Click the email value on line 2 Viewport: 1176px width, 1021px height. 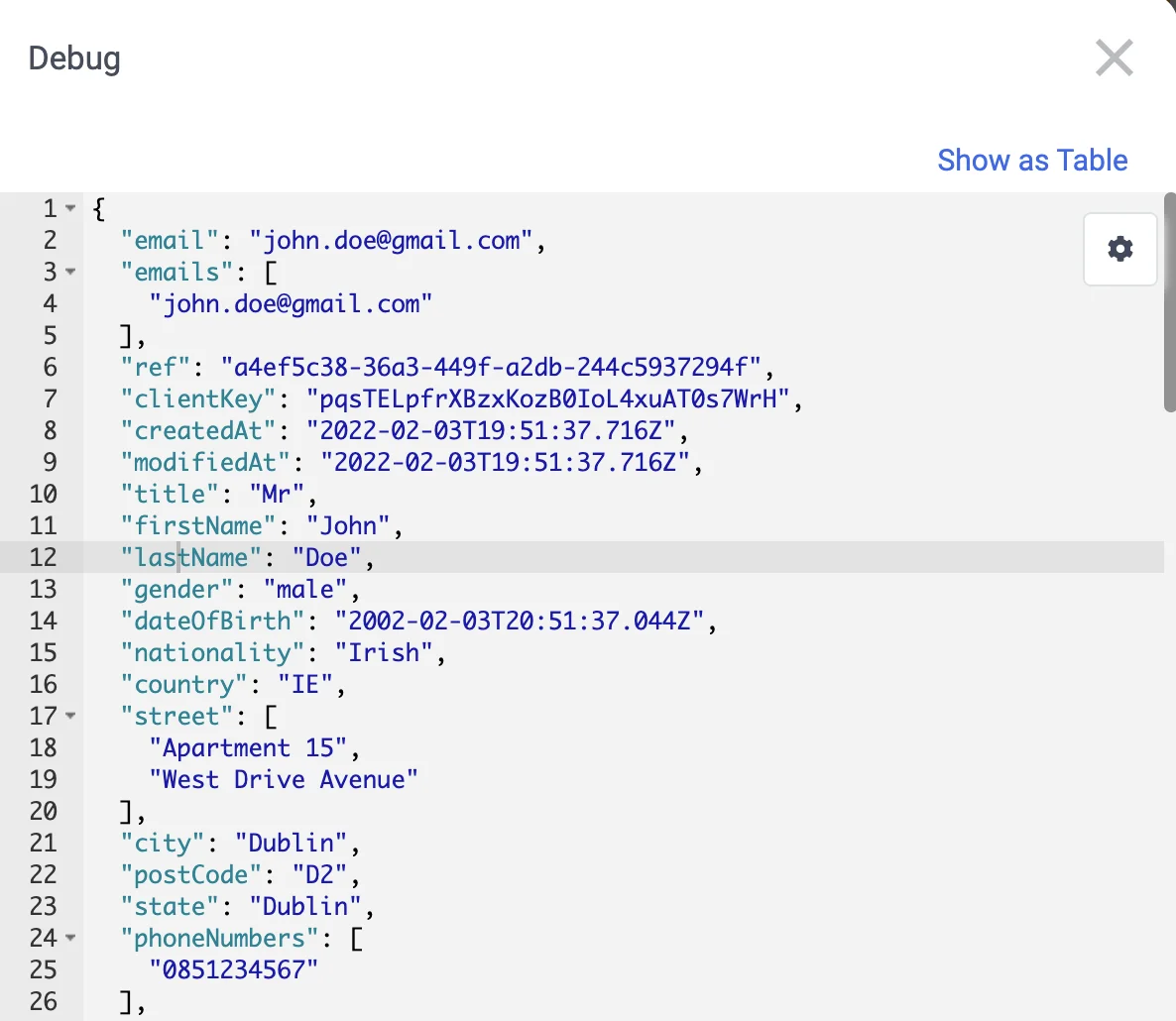(391, 241)
